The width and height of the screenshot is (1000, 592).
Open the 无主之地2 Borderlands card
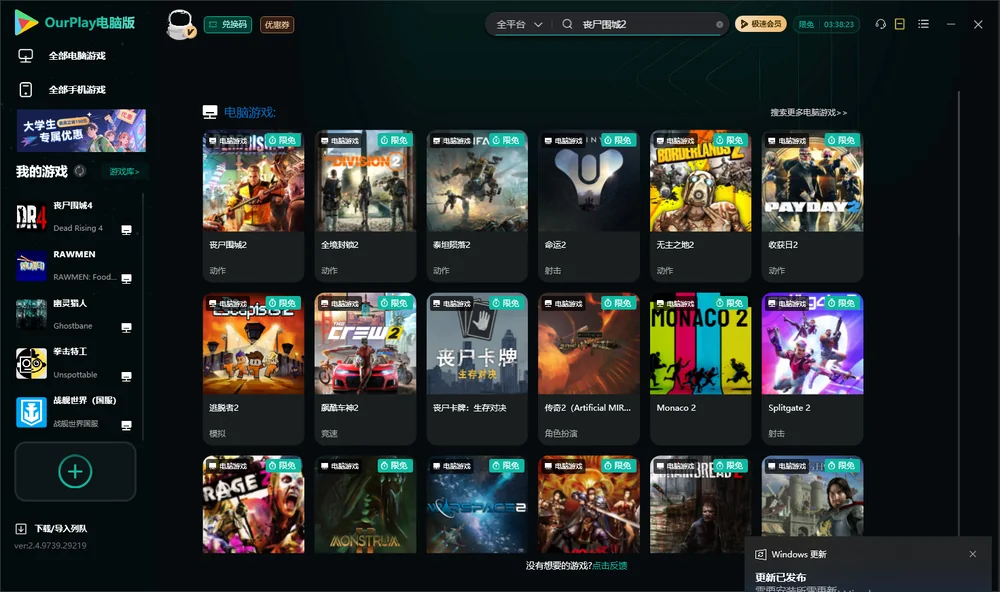[x=700, y=206]
